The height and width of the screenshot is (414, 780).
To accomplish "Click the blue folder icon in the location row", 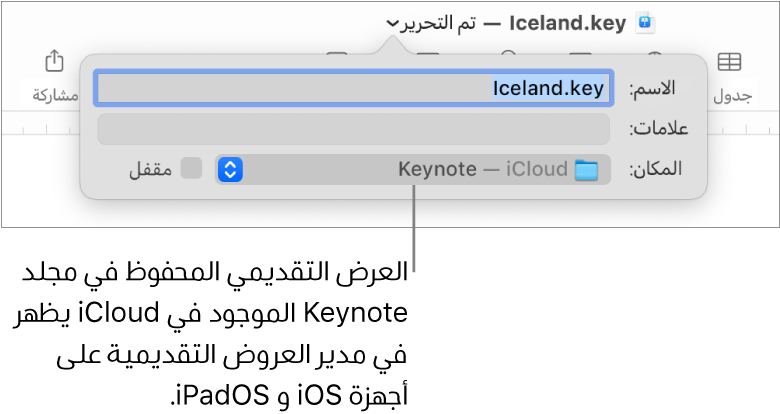I will coord(586,170).
